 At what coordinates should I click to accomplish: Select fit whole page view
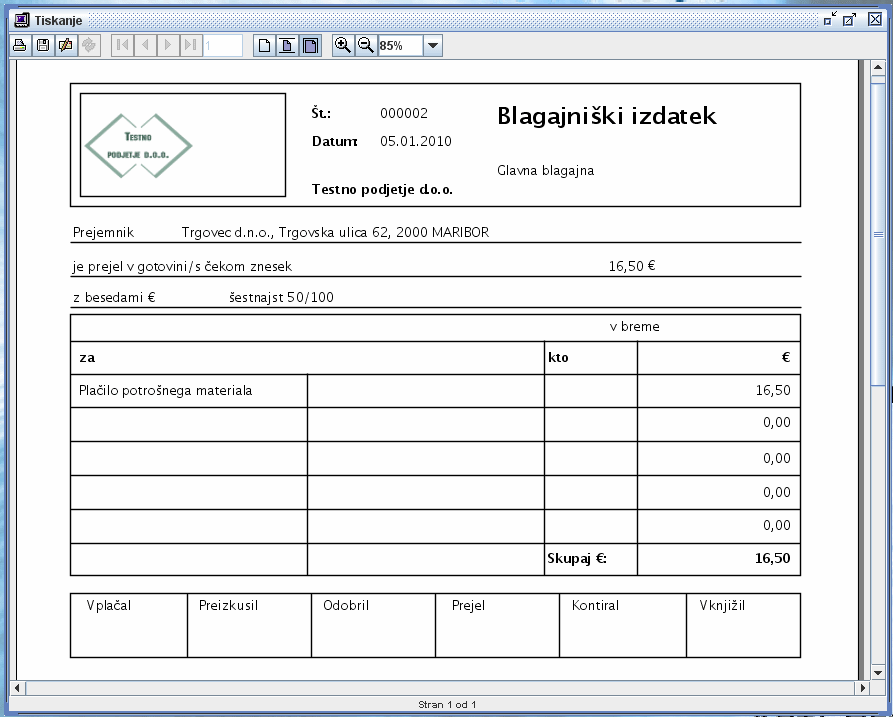[310, 45]
